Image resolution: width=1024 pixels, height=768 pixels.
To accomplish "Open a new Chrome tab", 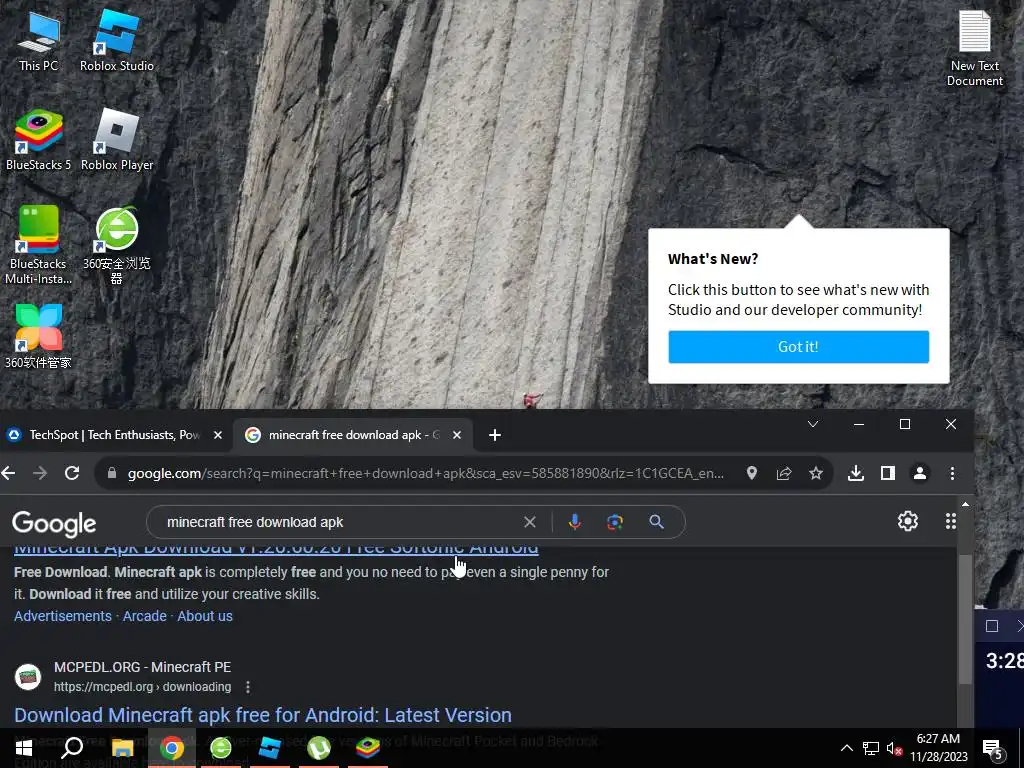I will pos(494,435).
